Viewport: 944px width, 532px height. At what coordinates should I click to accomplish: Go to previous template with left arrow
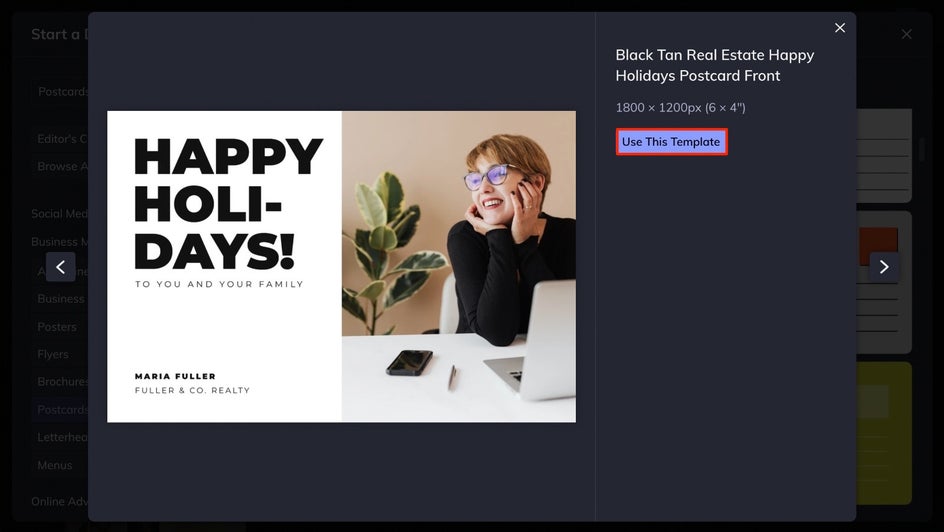[x=61, y=267]
